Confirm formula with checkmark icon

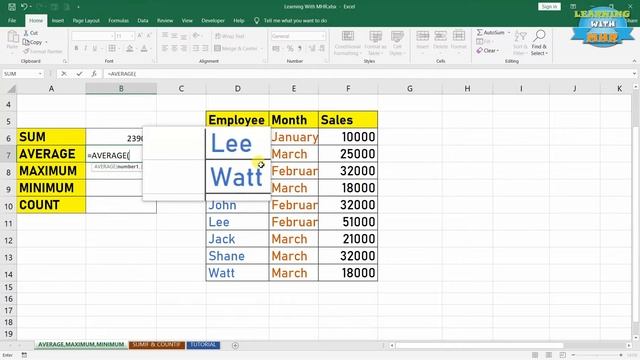tap(79, 73)
